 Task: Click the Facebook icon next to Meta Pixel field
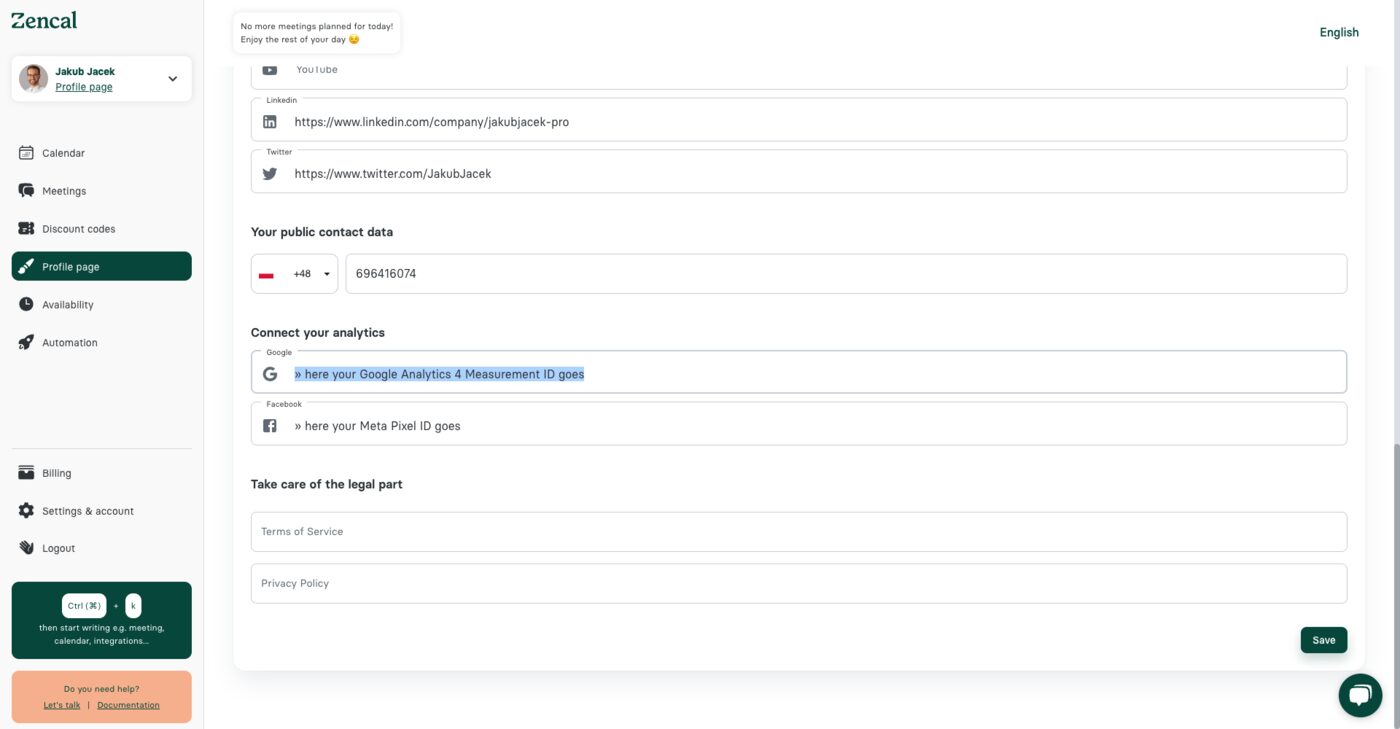tap(269, 425)
